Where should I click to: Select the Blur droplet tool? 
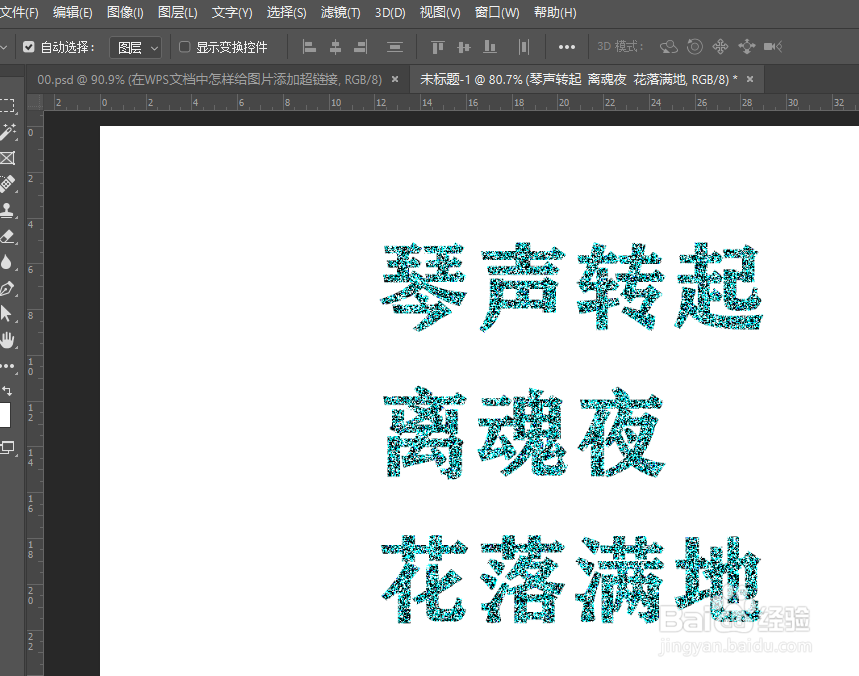pyautogui.click(x=7, y=262)
